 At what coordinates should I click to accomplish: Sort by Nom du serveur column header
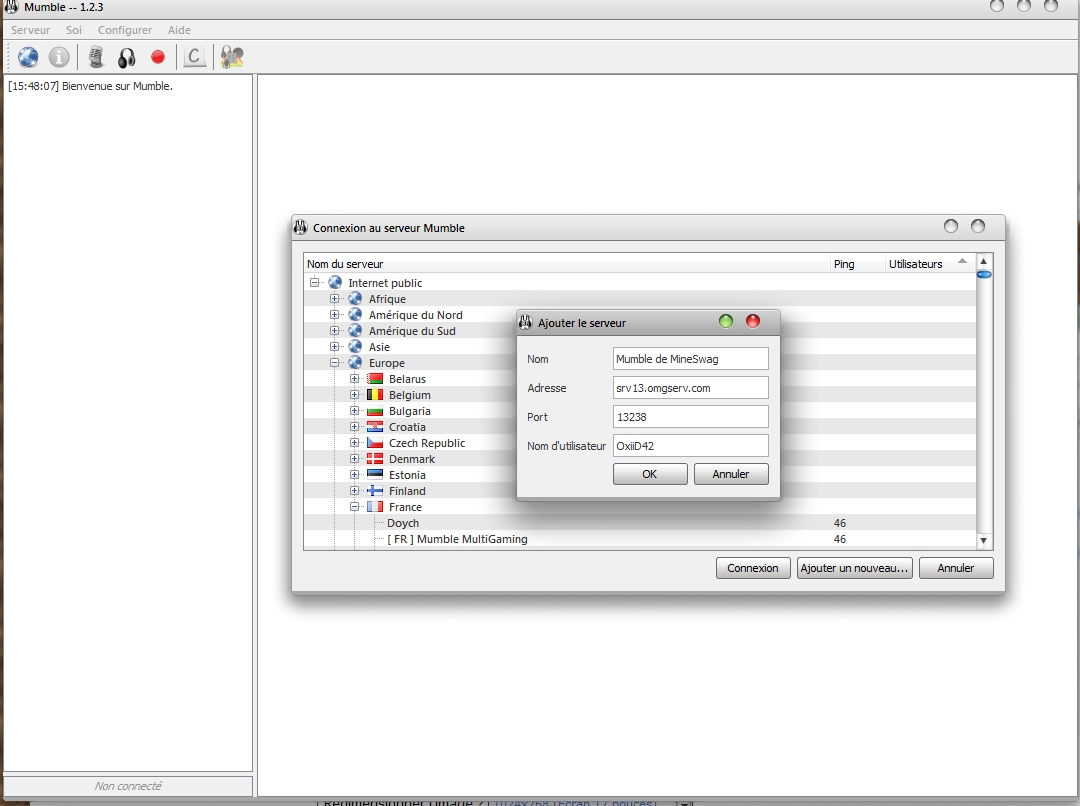(x=566, y=264)
